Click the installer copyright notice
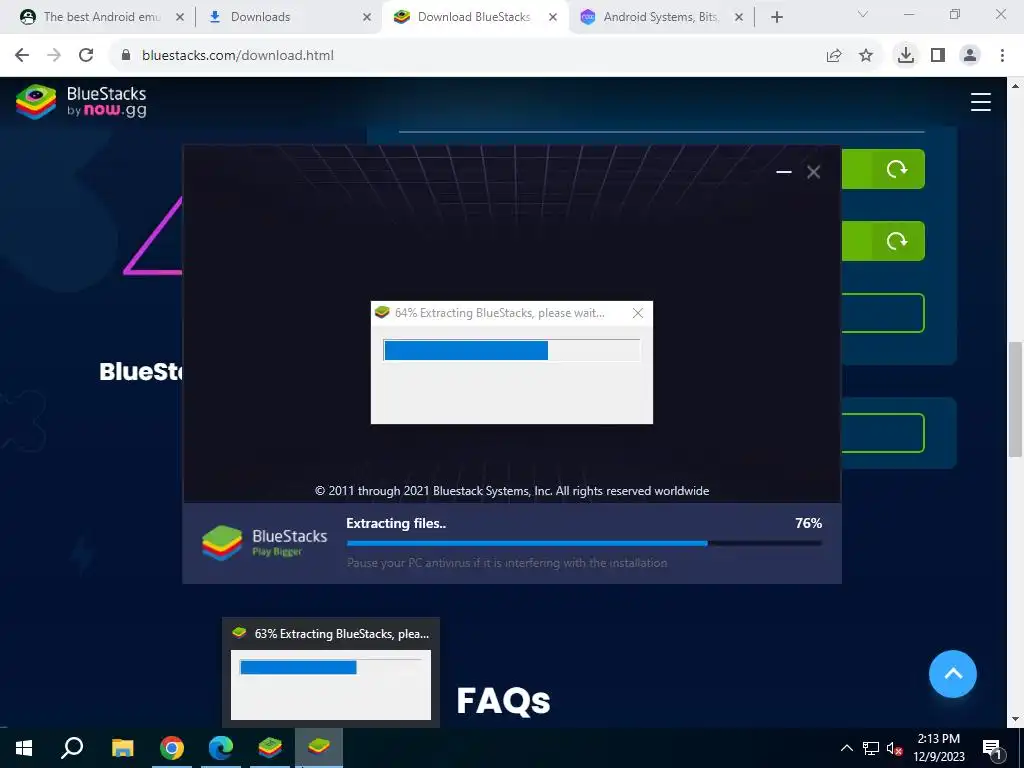Image resolution: width=1024 pixels, height=768 pixels. click(x=512, y=490)
